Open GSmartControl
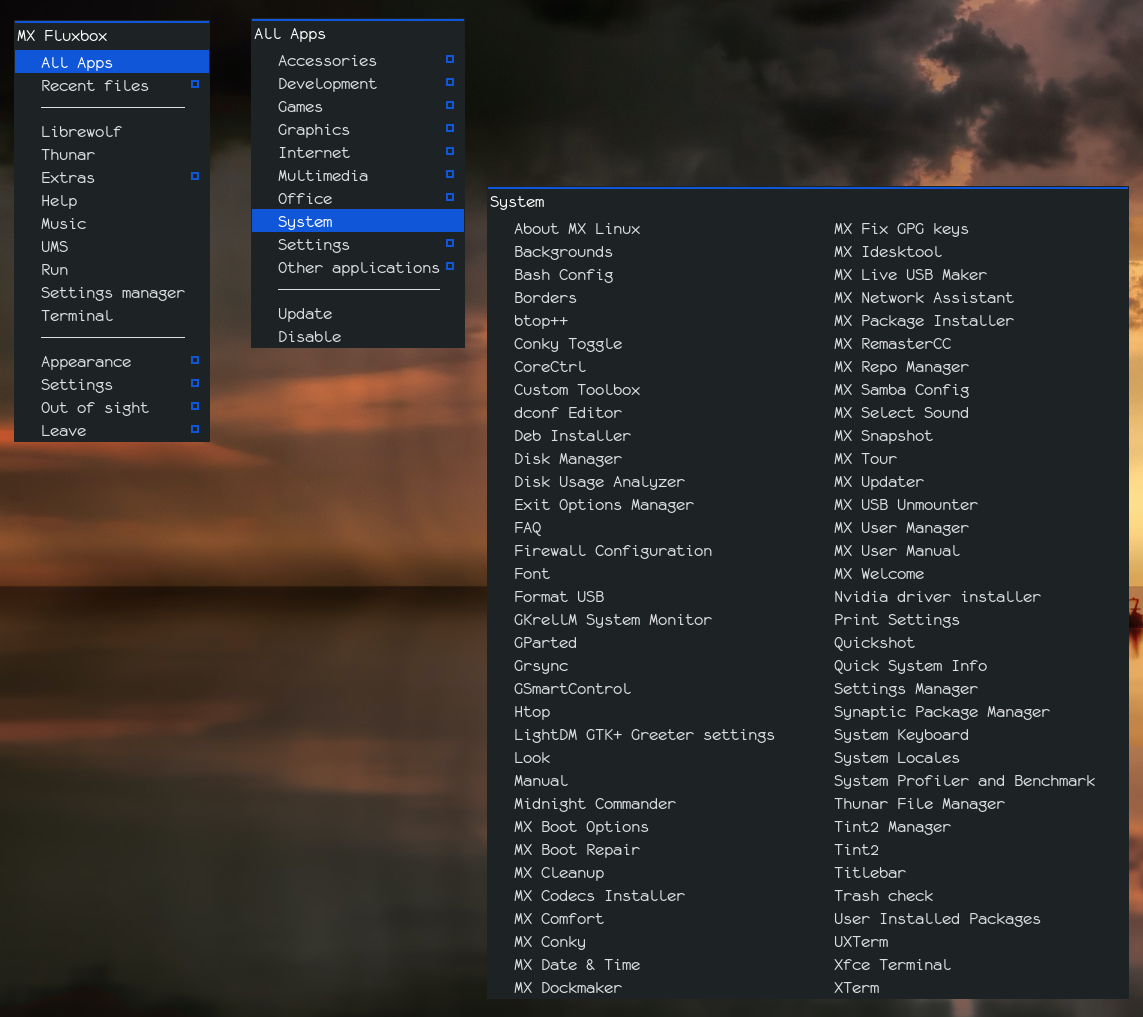1143x1017 pixels. click(x=572, y=688)
